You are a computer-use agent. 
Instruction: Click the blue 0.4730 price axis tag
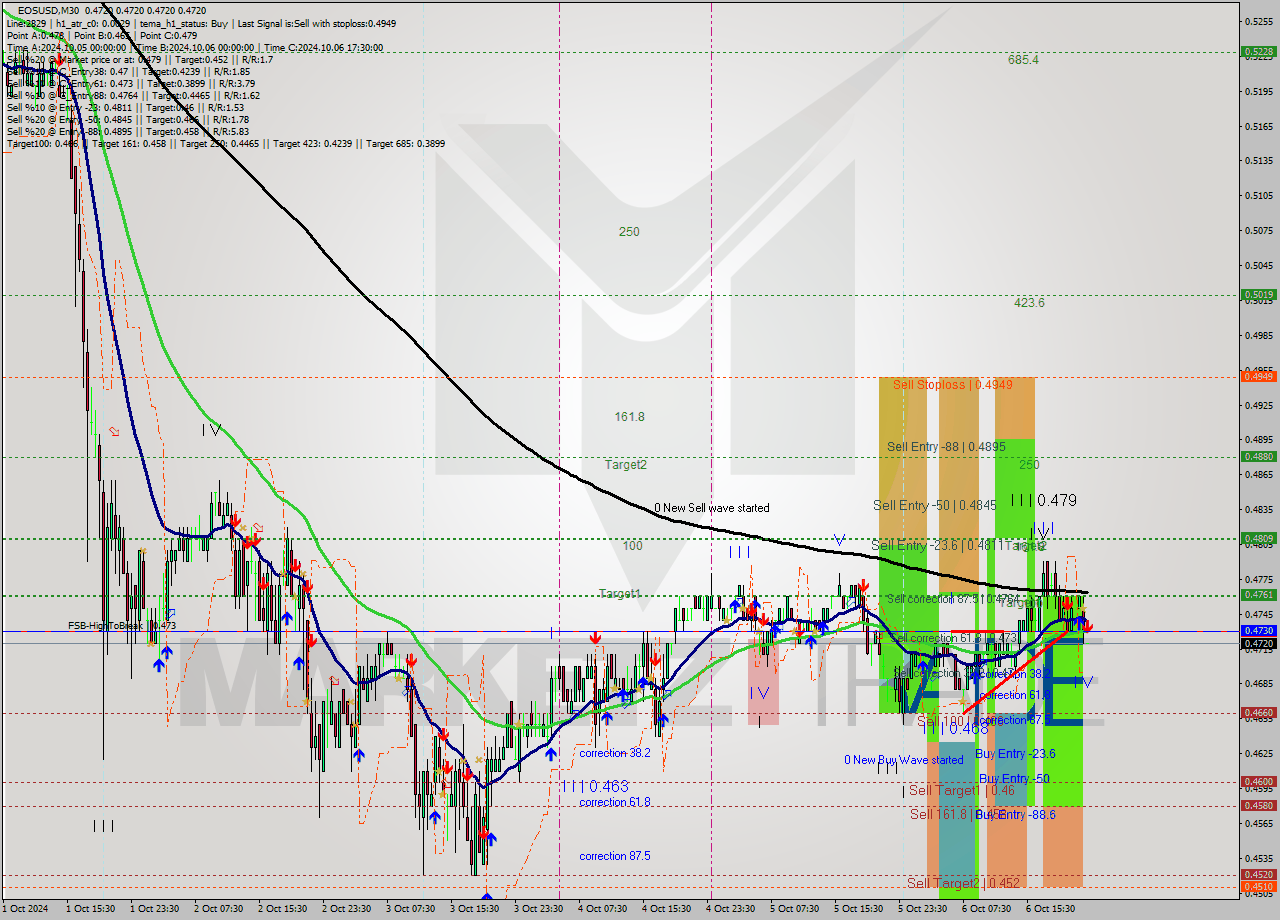[1258, 631]
